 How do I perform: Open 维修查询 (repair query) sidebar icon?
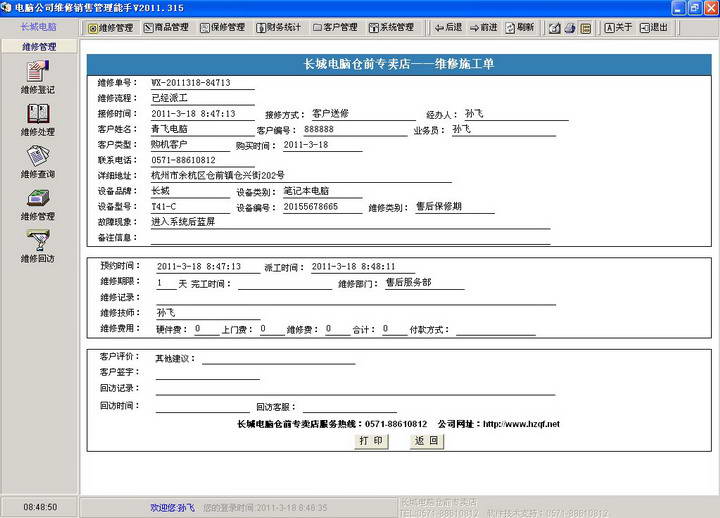click(38, 162)
